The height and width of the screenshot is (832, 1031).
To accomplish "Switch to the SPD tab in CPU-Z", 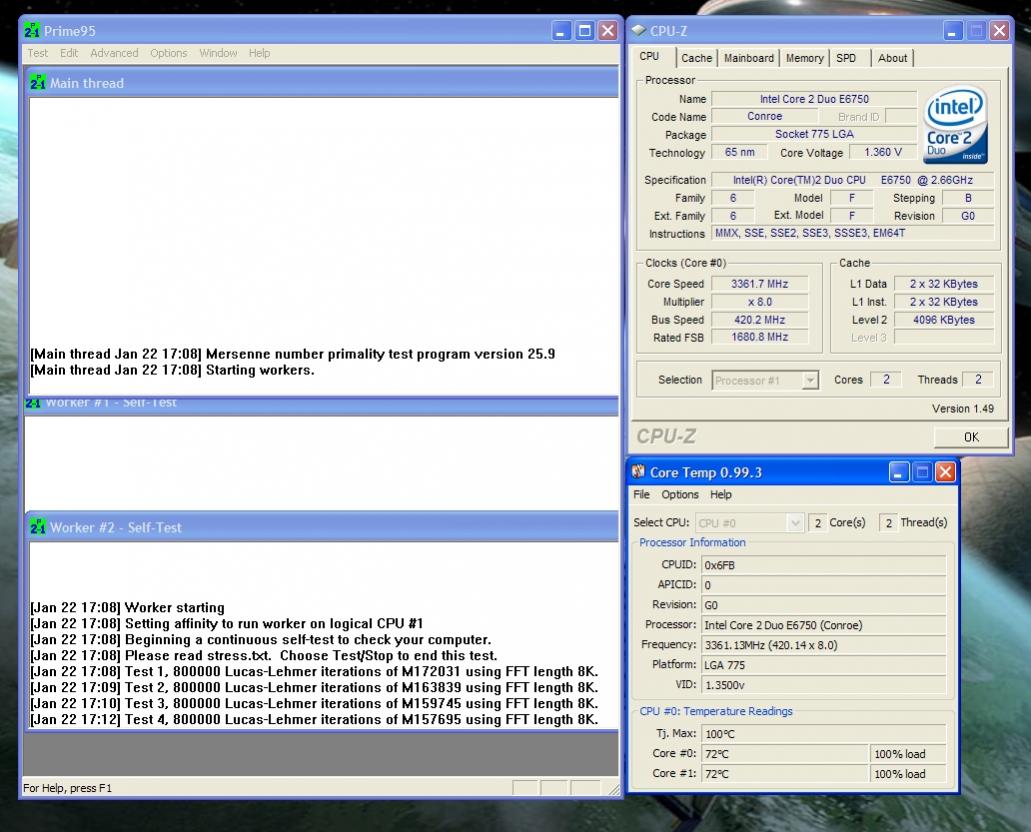I will [x=846, y=58].
